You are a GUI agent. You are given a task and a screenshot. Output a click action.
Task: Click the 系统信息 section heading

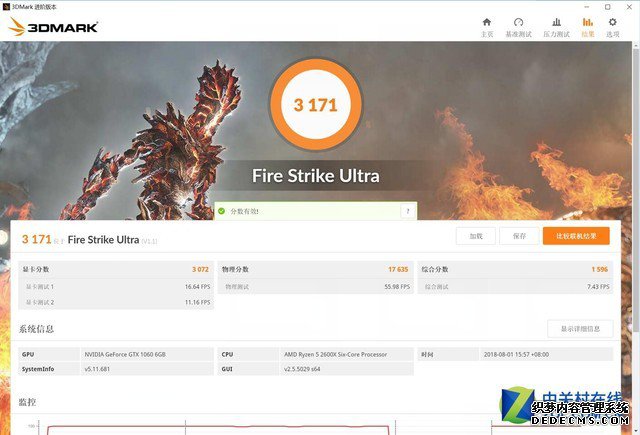[x=36, y=329]
